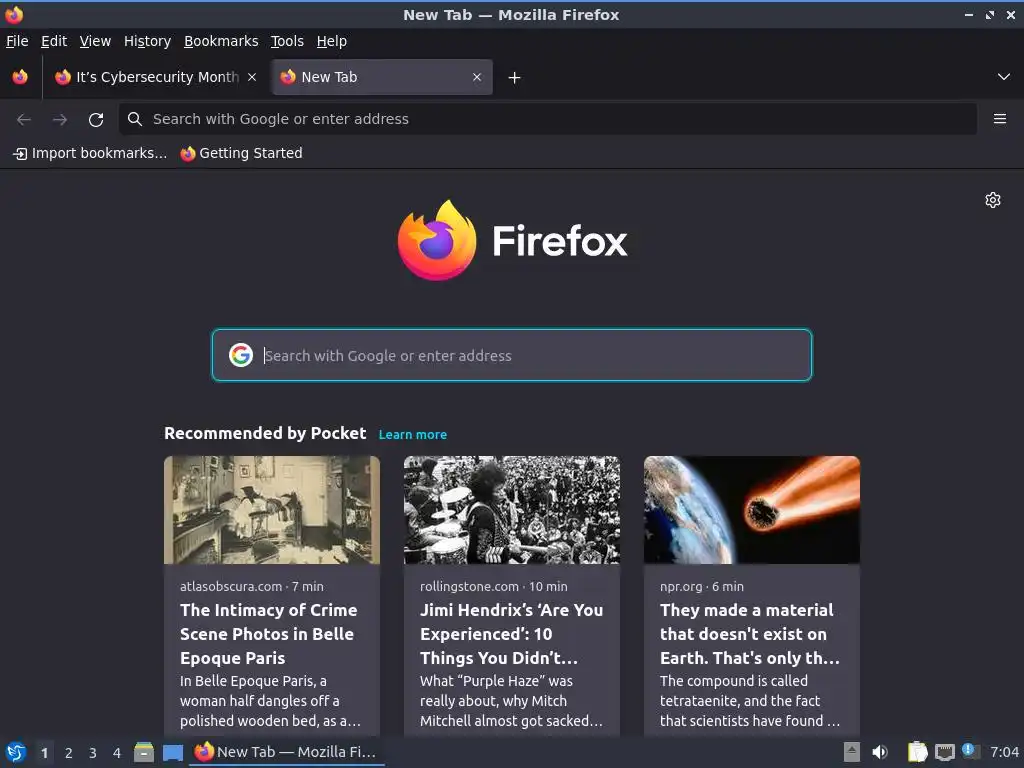
Task: Switch to workspace 2 in taskbar
Action: pos(69,753)
